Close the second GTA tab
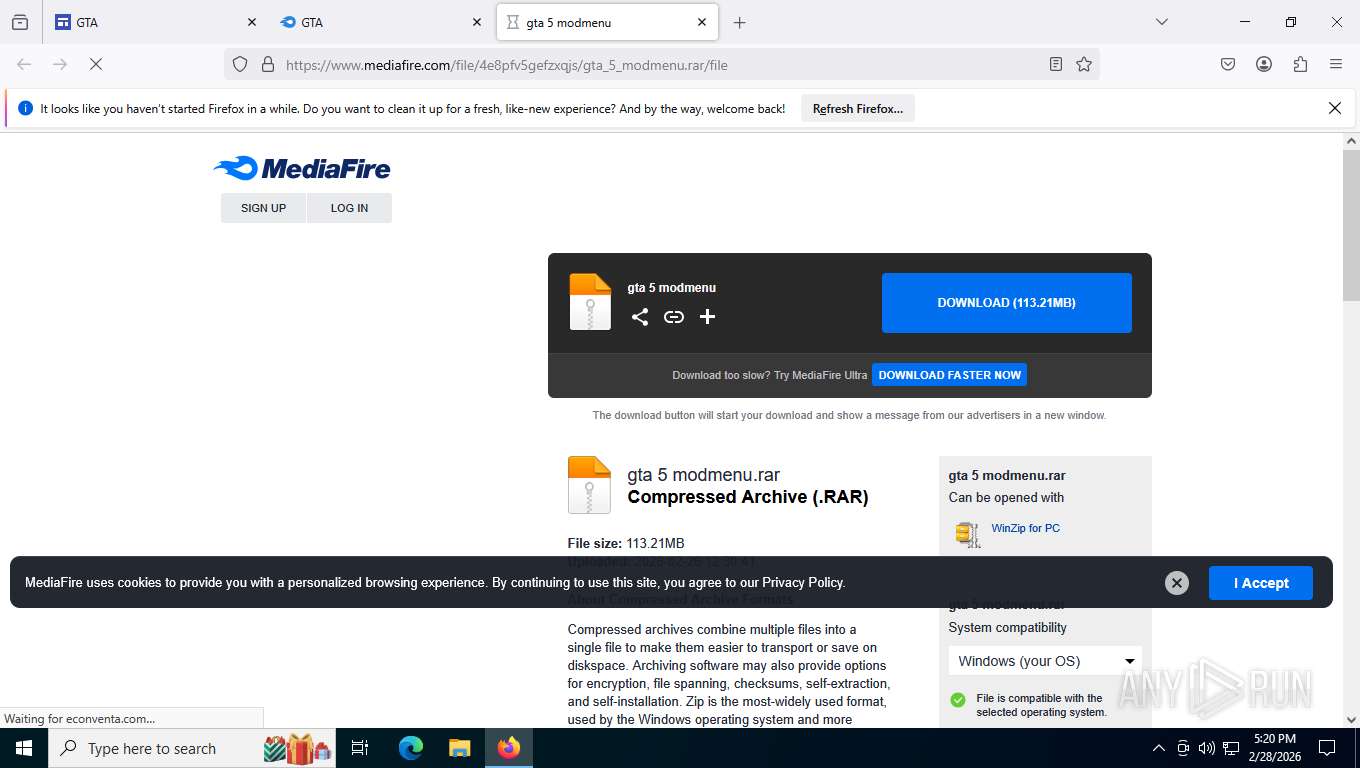The width and height of the screenshot is (1360, 768). point(477,22)
